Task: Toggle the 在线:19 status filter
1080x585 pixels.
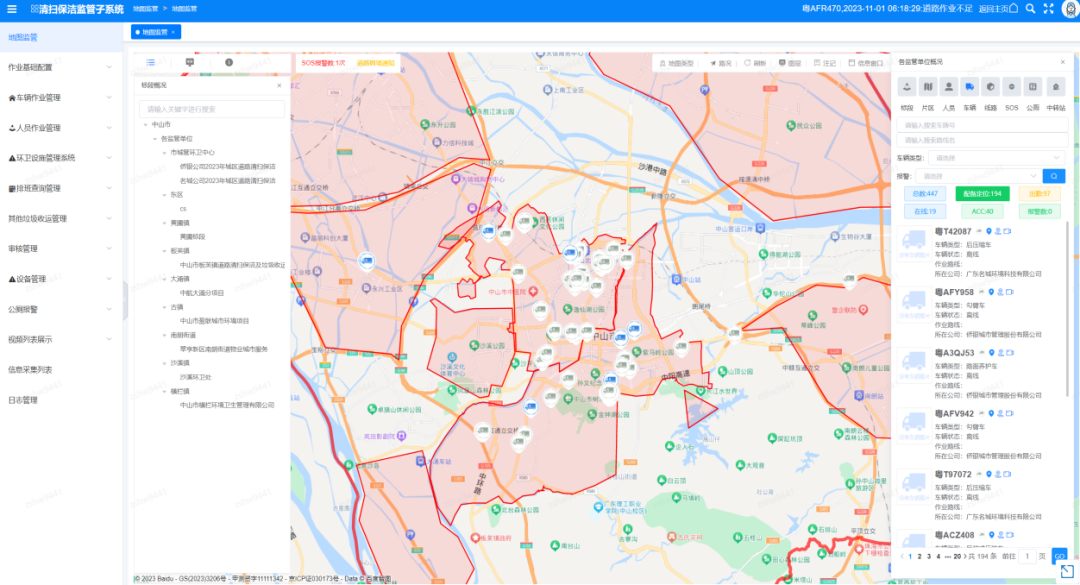Action: [x=924, y=211]
